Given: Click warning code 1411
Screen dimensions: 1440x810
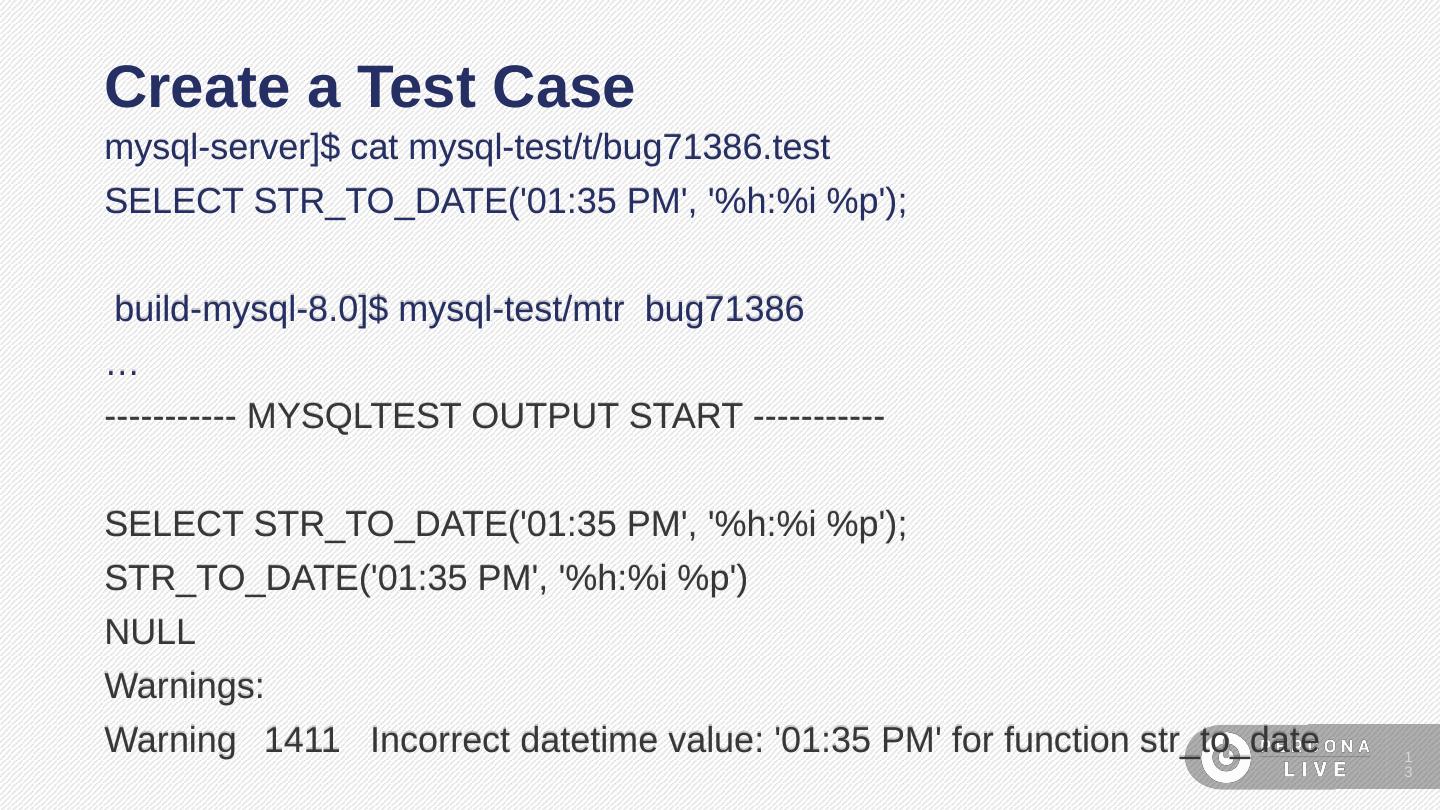Looking at the screenshot, I should (x=302, y=741).
